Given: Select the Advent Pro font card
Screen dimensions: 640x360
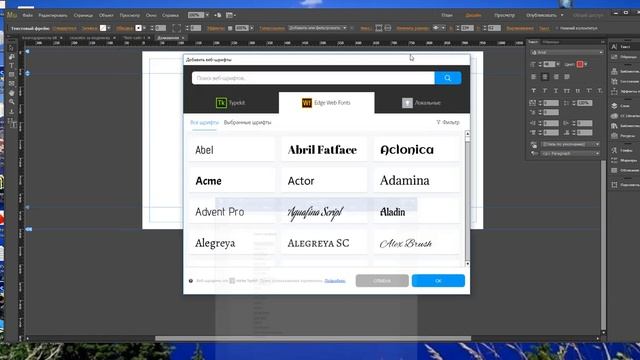Looking at the screenshot, I should click(232, 212).
